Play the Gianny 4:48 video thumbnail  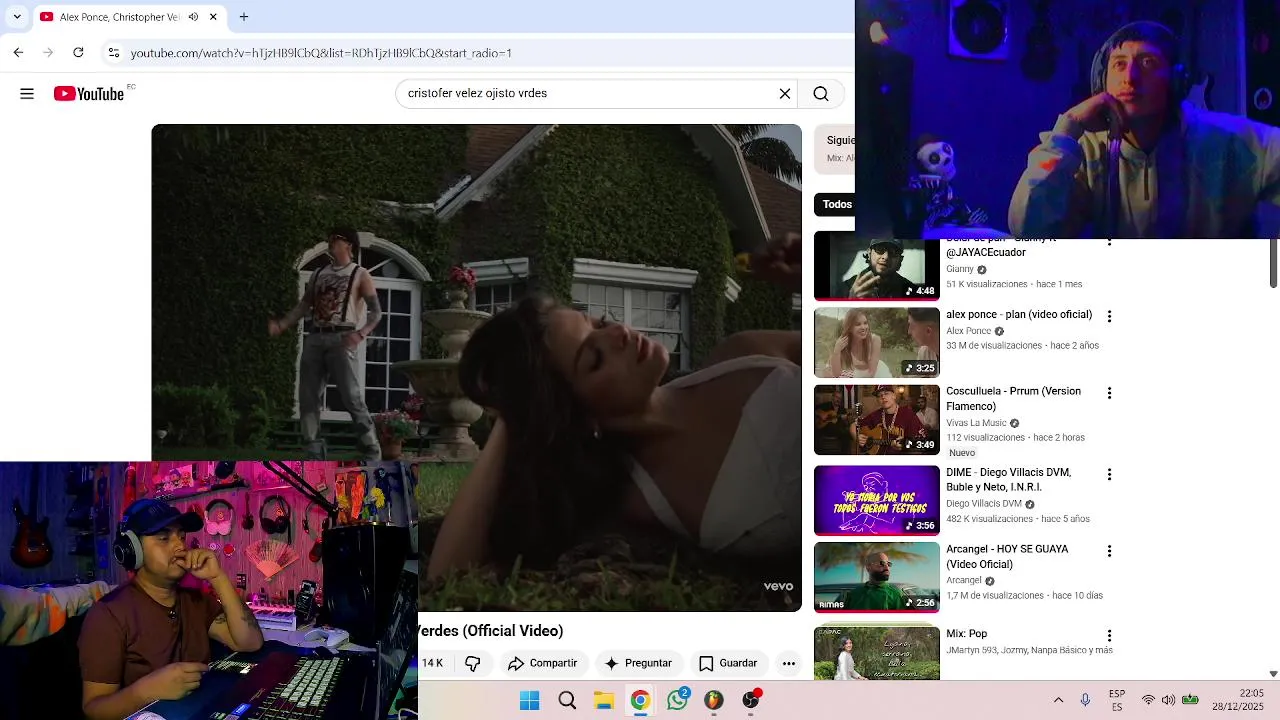(877, 268)
